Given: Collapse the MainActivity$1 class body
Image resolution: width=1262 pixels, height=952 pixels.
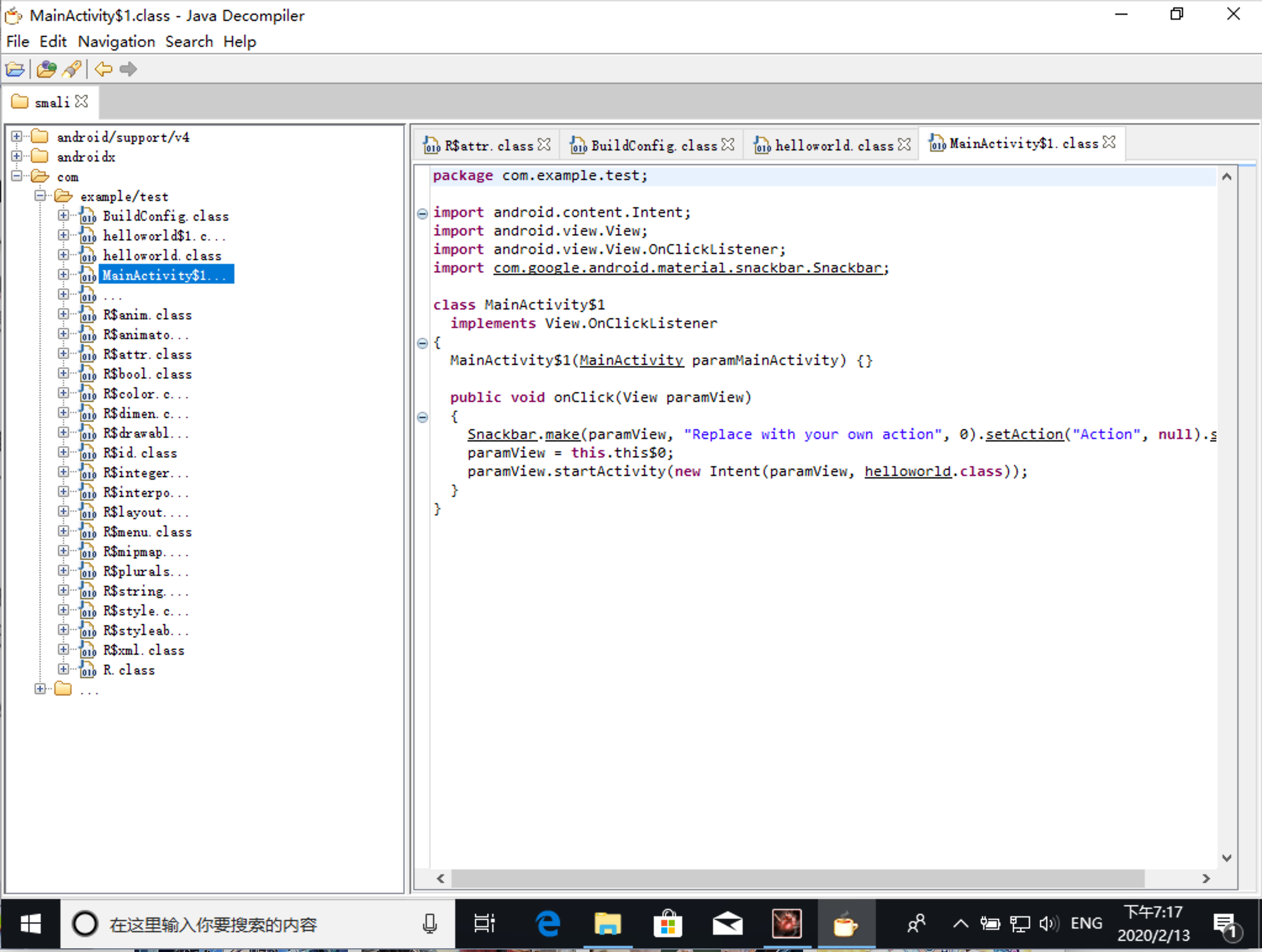Looking at the screenshot, I should 423,343.
